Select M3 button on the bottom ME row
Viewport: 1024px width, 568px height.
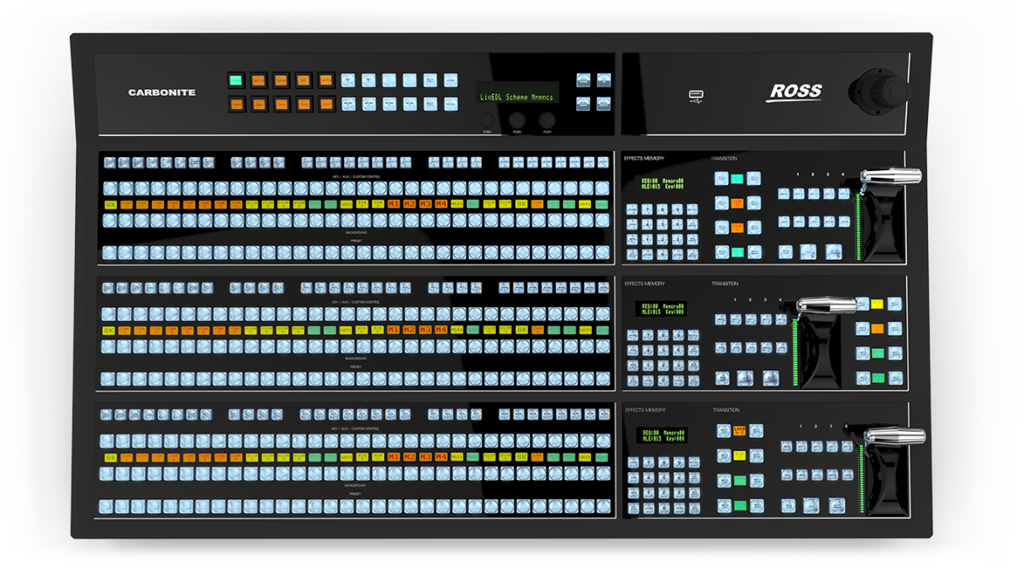(426, 457)
